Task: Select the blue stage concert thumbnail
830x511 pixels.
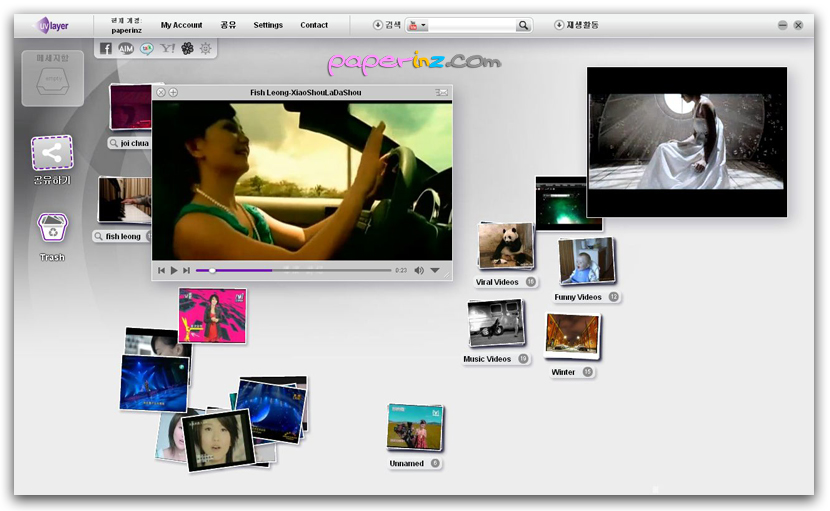Action: coord(154,383)
